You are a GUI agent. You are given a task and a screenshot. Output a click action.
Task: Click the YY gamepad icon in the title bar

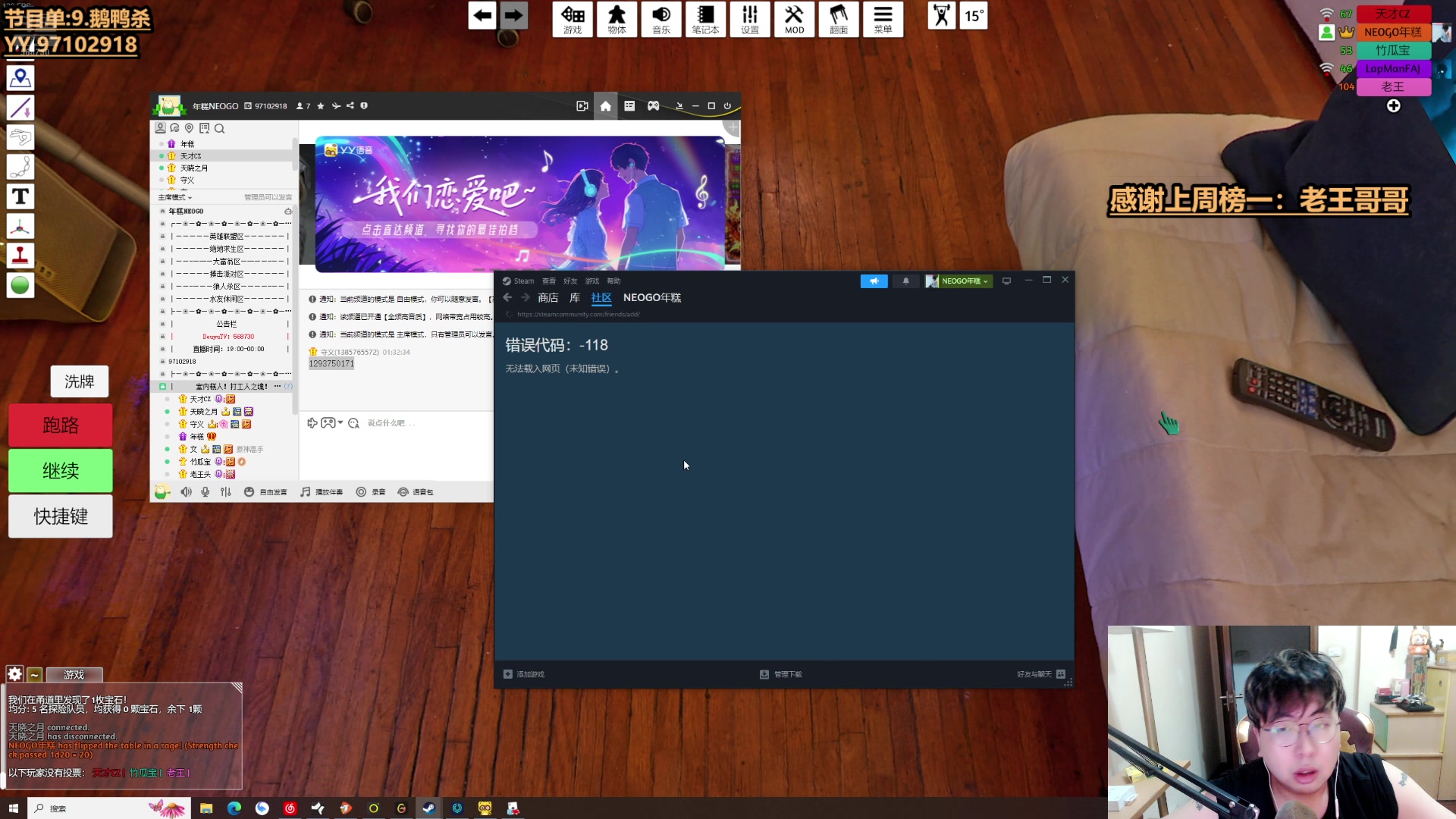click(653, 106)
